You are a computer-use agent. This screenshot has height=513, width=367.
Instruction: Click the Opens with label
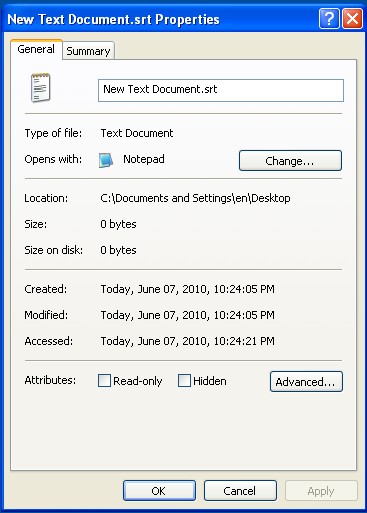point(53,159)
